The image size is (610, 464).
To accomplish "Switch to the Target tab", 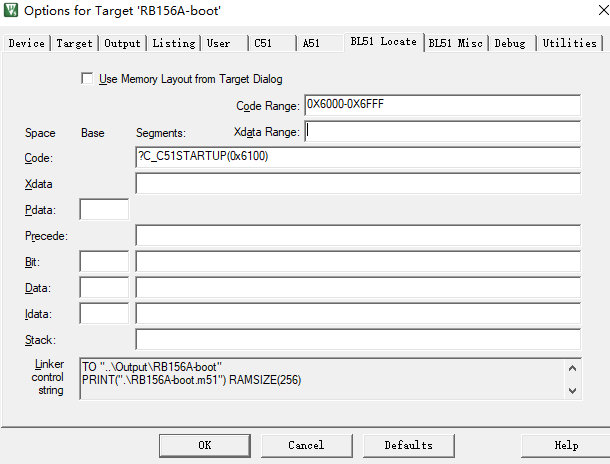I will (74, 43).
